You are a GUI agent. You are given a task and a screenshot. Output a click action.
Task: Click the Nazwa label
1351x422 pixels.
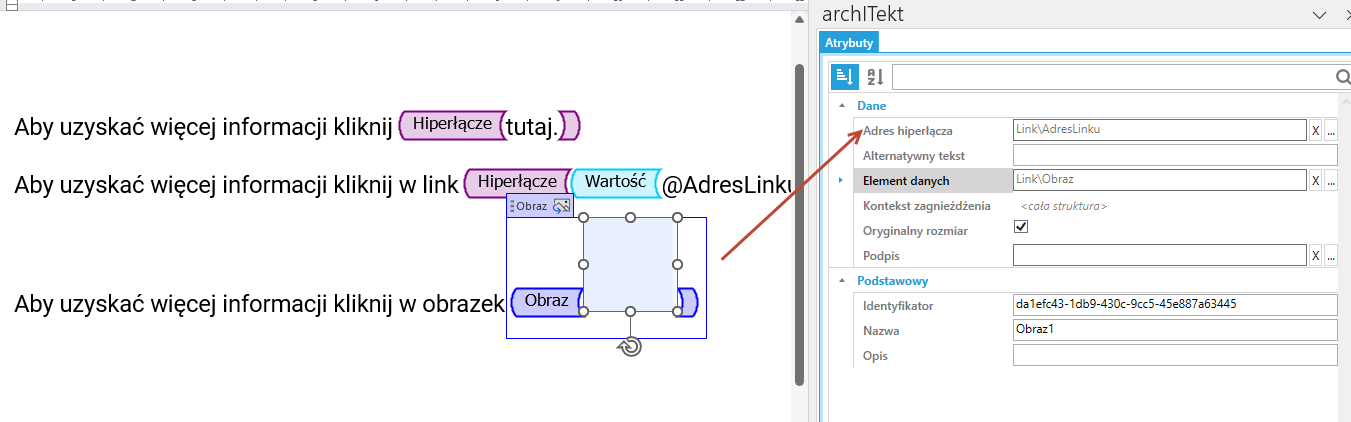click(x=882, y=330)
